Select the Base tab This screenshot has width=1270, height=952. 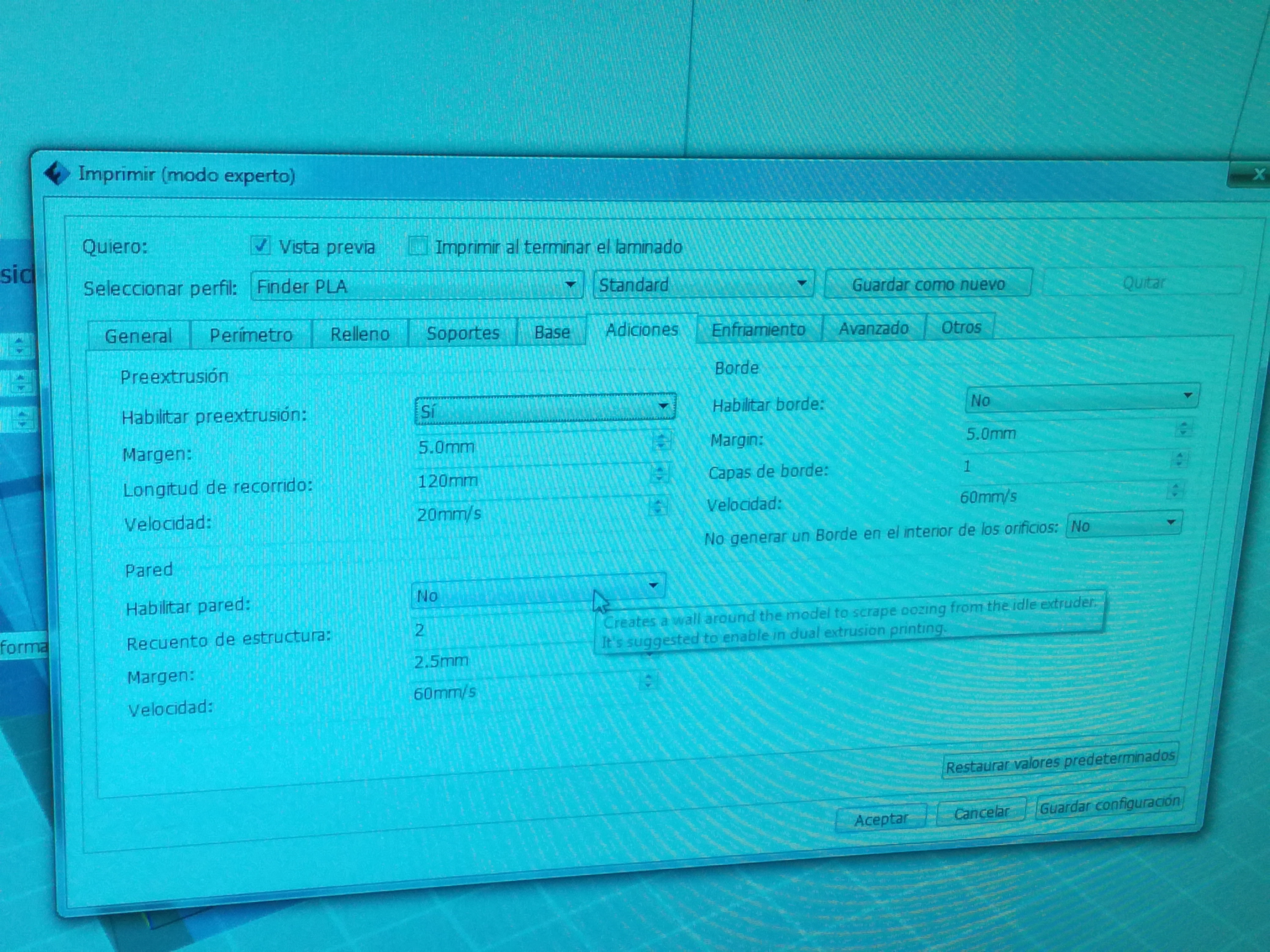pos(552,331)
